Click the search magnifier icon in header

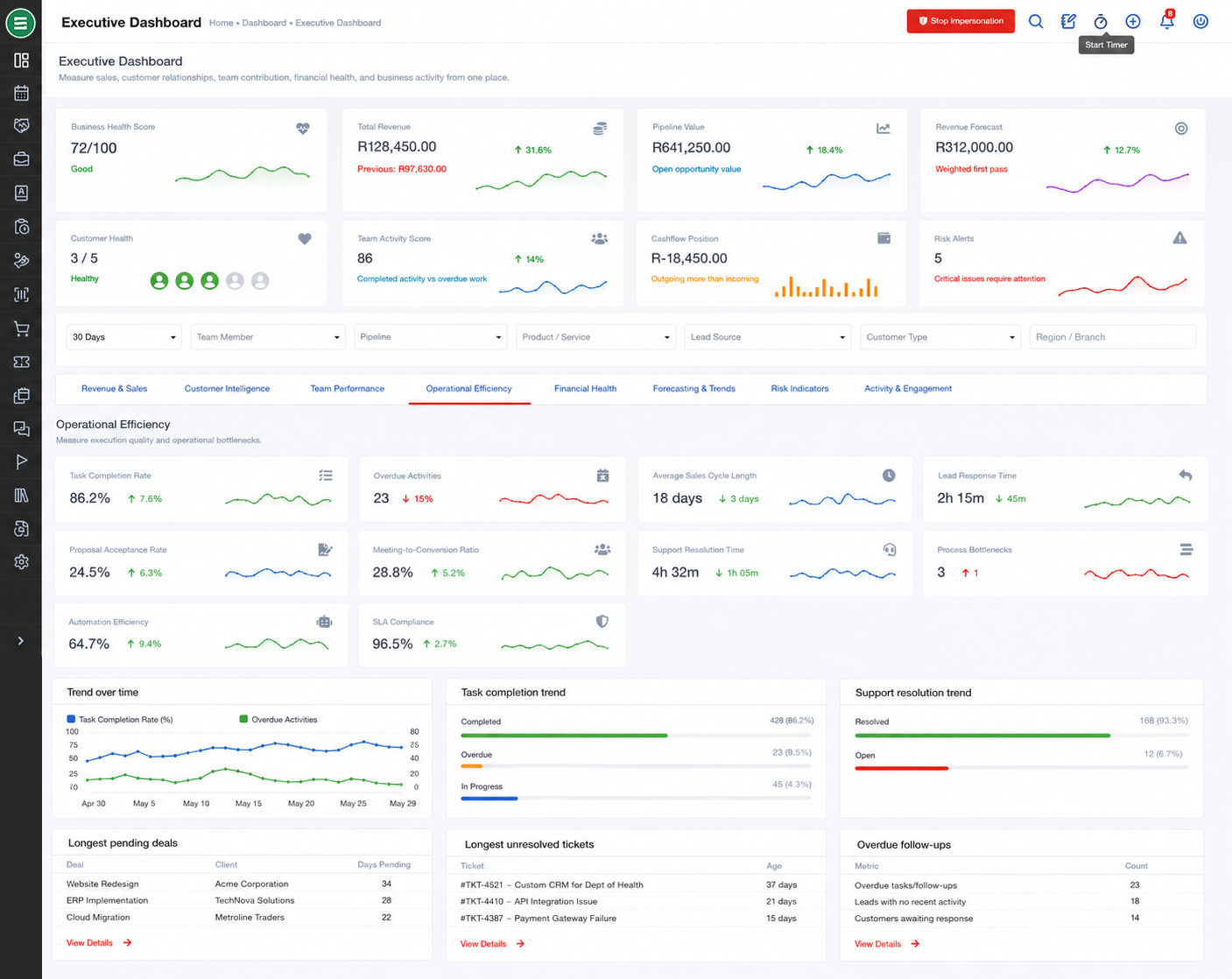pyautogui.click(x=1036, y=21)
